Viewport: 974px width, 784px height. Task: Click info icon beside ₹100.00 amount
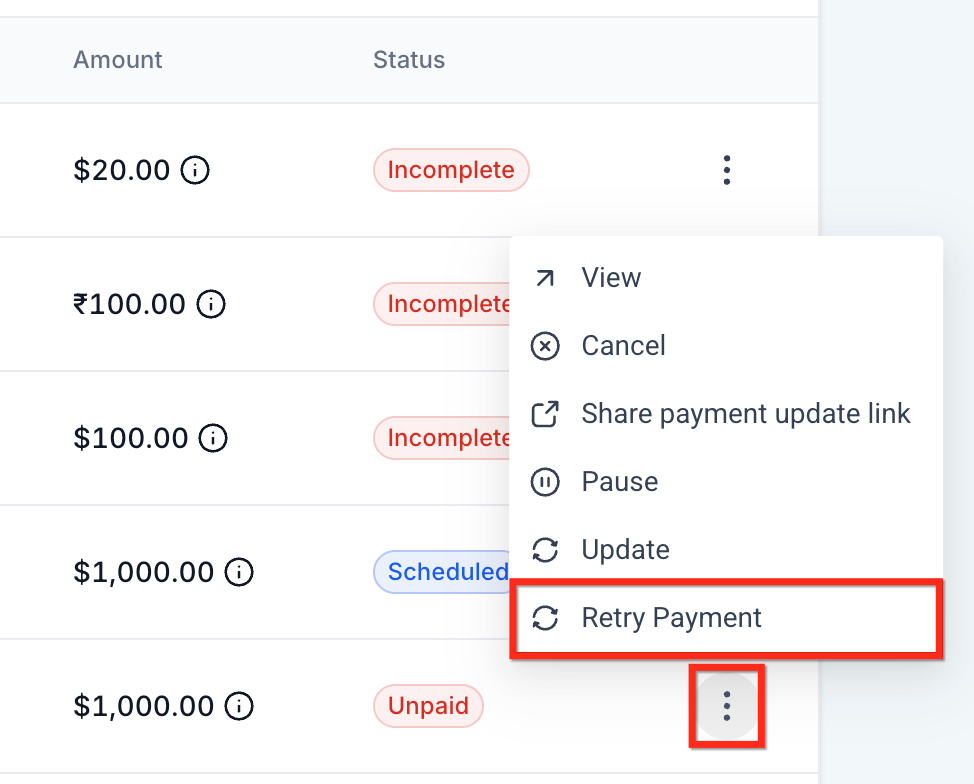point(211,304)
